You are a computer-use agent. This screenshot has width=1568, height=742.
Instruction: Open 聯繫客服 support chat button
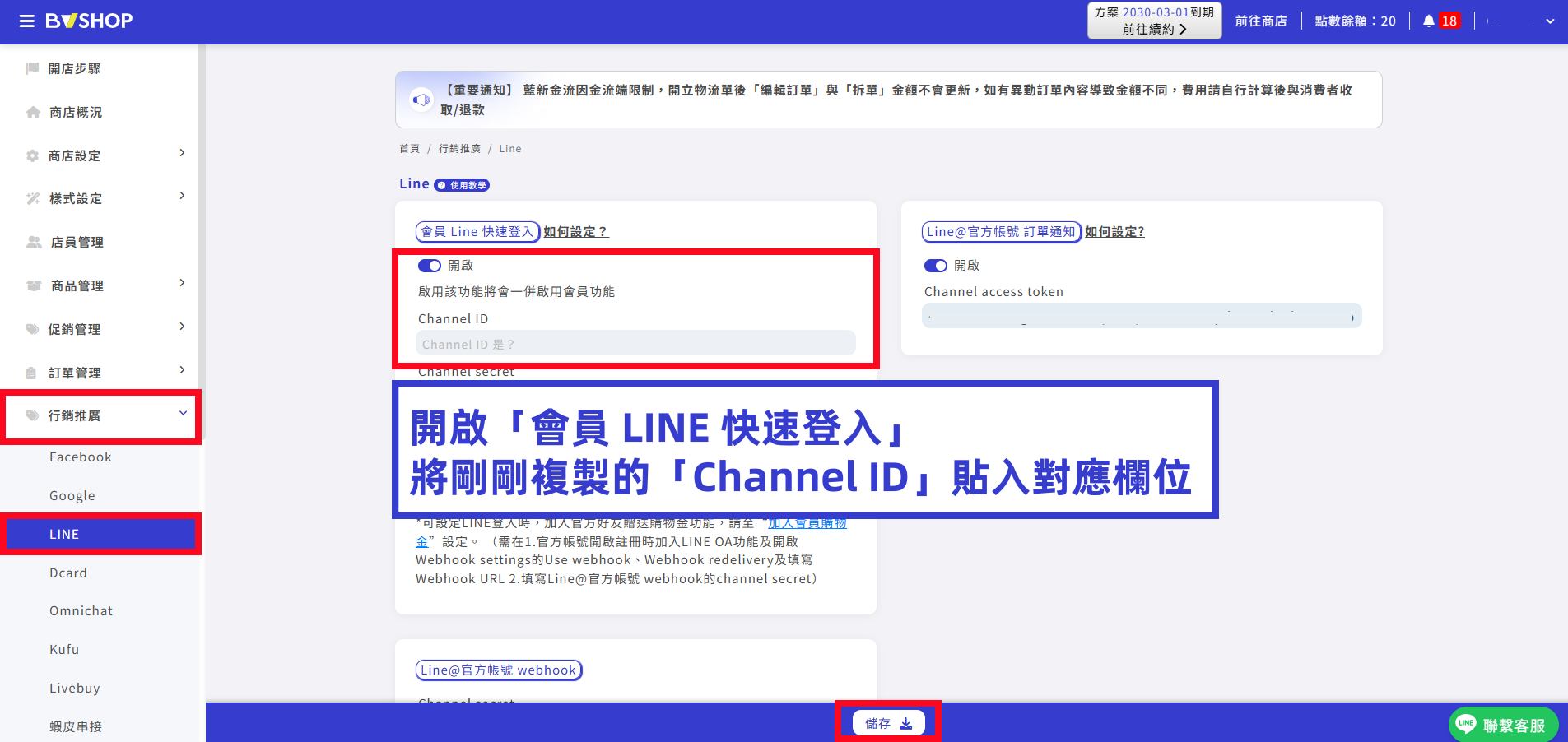(x=1503, y=725)
